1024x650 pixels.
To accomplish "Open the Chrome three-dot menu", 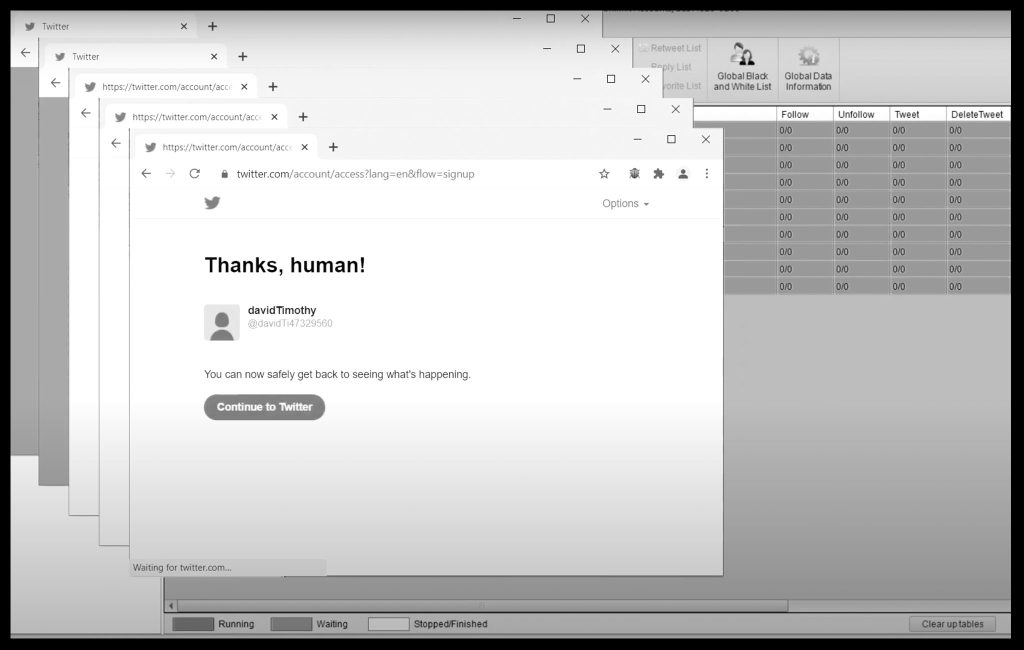I will 707,174.
